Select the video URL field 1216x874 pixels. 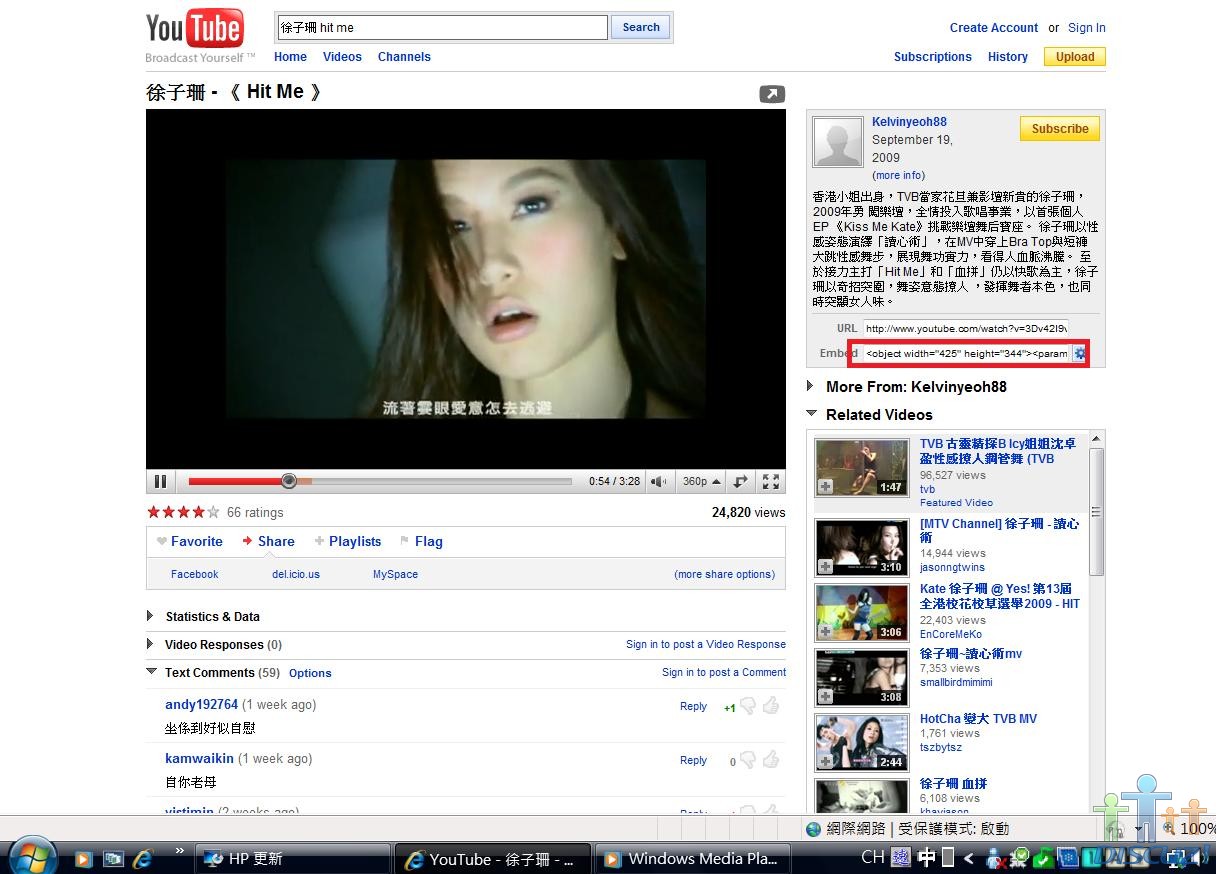pyautogui.click(x=966, y=328)
